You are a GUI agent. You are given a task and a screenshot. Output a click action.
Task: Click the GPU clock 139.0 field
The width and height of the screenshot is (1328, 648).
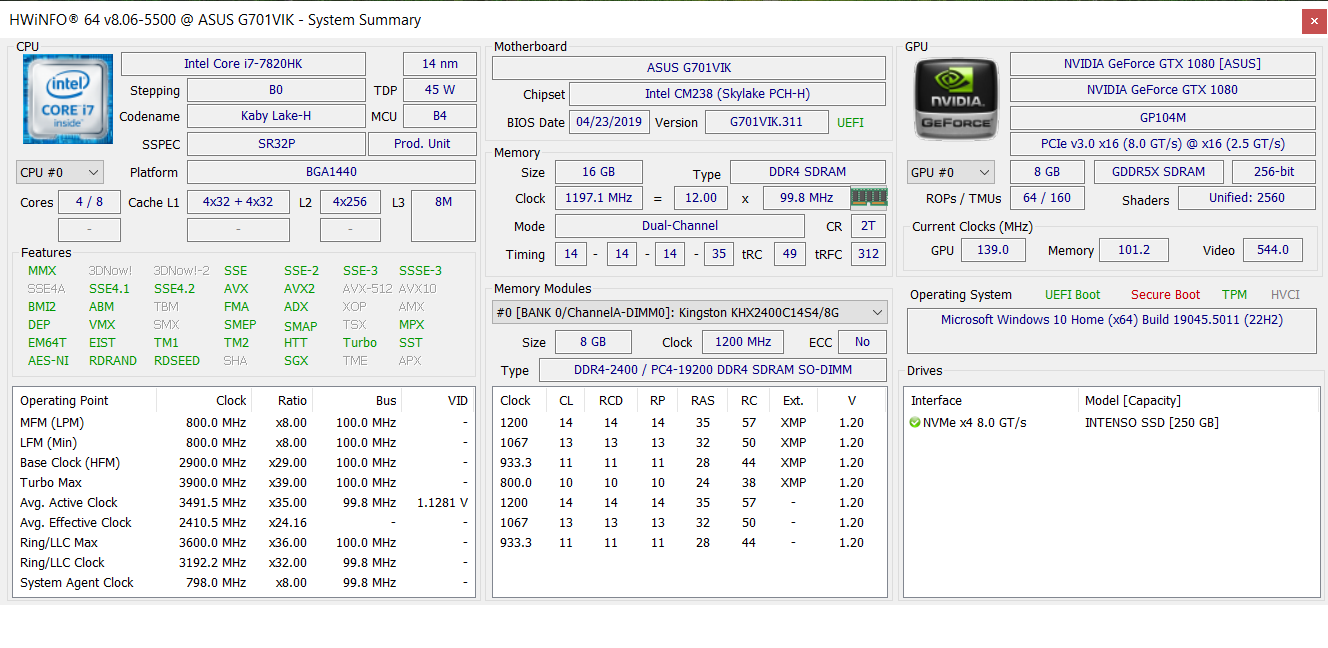pos(993,250)
